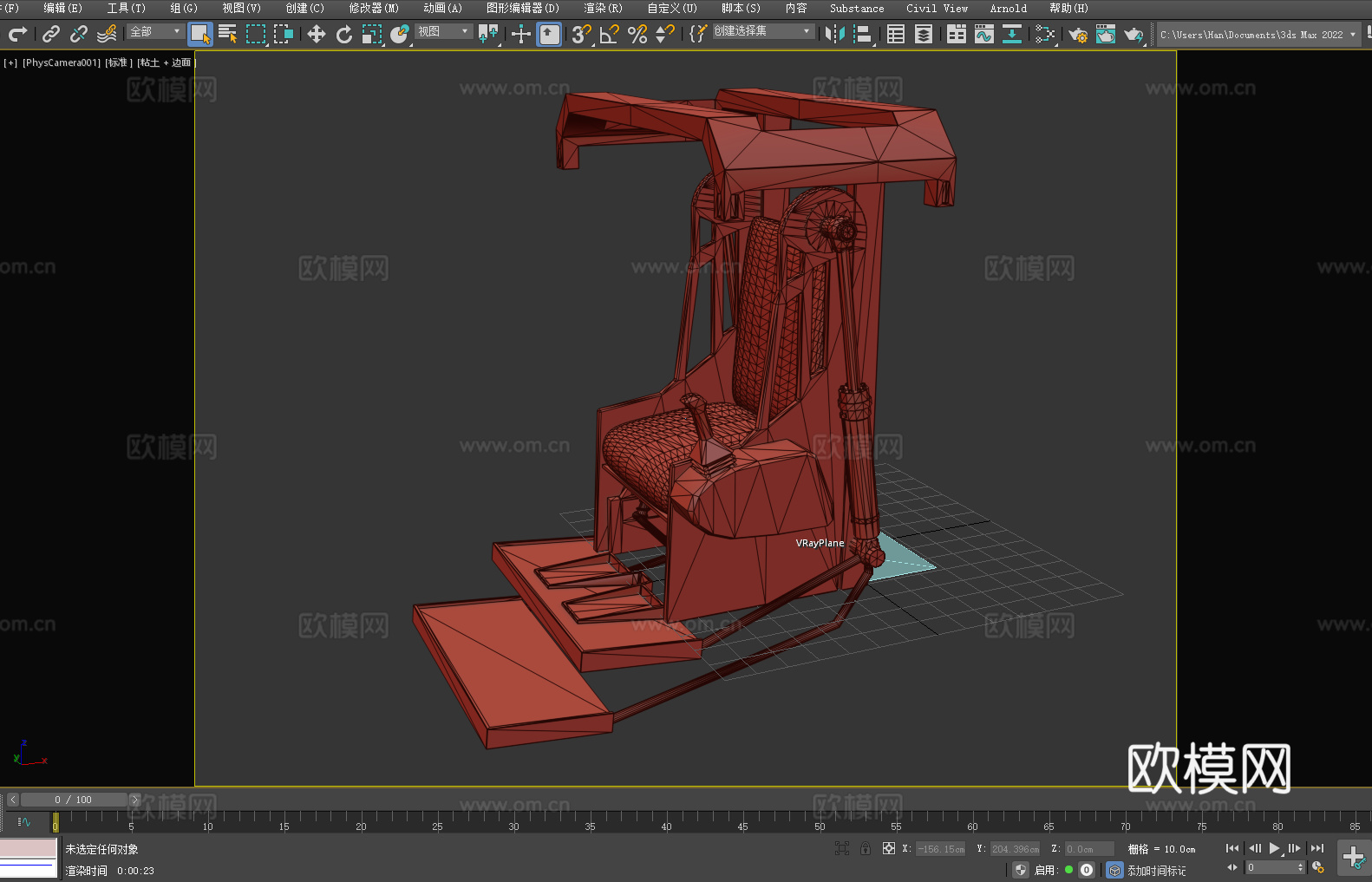This screenshot has height=882, width=1372.
Task: Toggle 3D Snaps on
Action: click(x=582, y=34)
